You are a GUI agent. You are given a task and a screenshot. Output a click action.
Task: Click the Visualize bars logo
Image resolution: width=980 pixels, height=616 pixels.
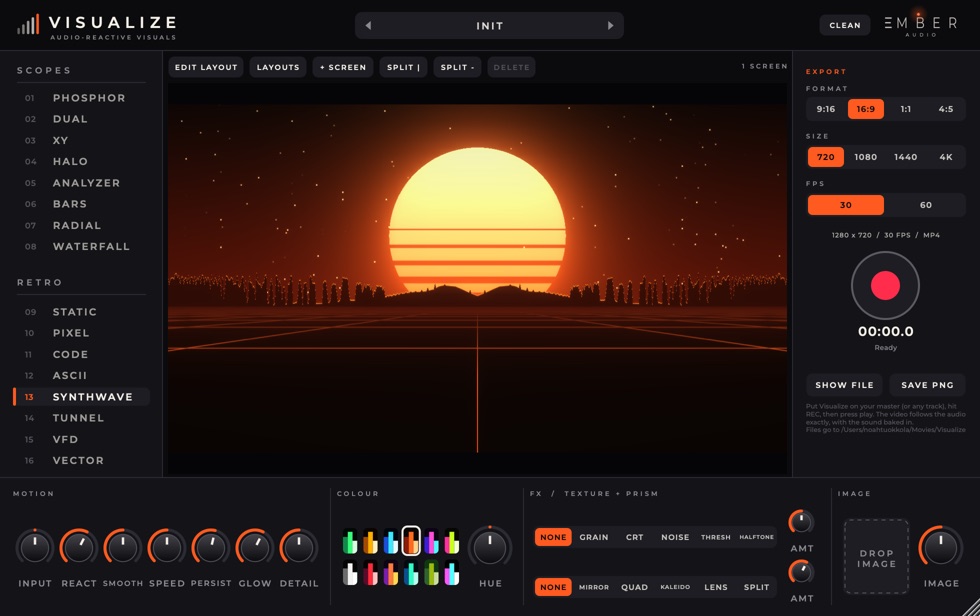click(x=28, y=24)
